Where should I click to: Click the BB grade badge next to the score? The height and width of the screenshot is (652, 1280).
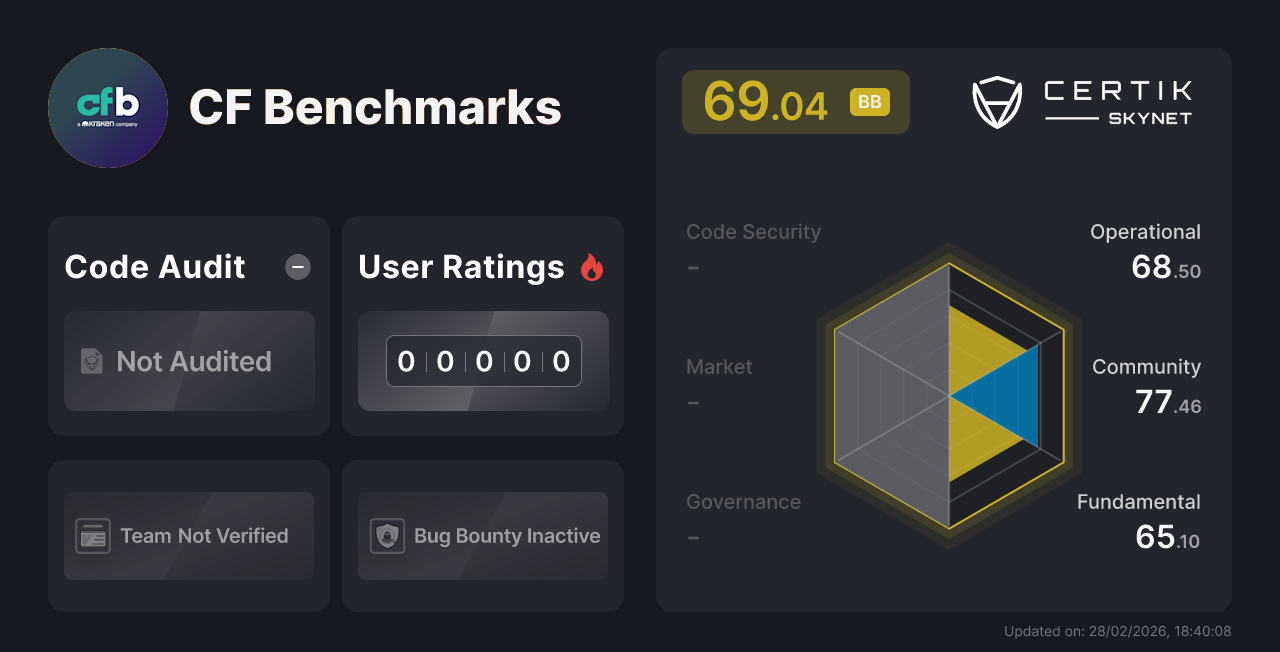[869, 101]
